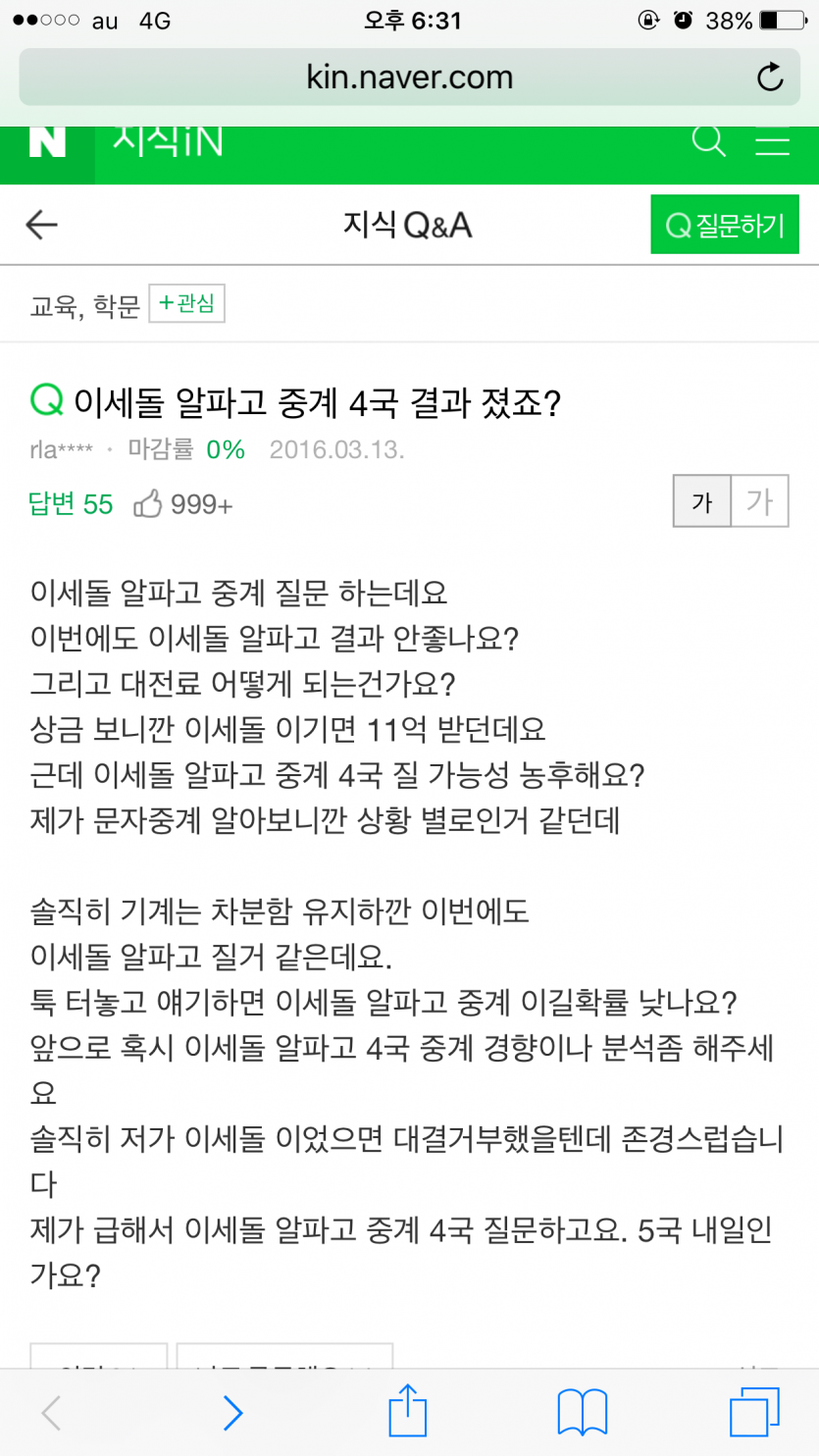Navigate forward with Safari arrow

pos(232,1414)
